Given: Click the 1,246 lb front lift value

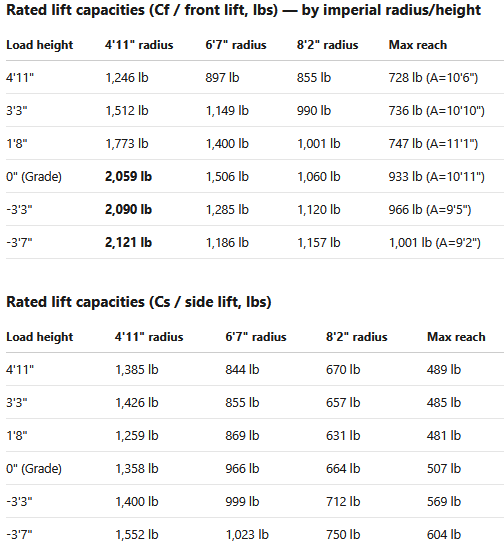Looking at the screenshot, I should coord(127,78).
